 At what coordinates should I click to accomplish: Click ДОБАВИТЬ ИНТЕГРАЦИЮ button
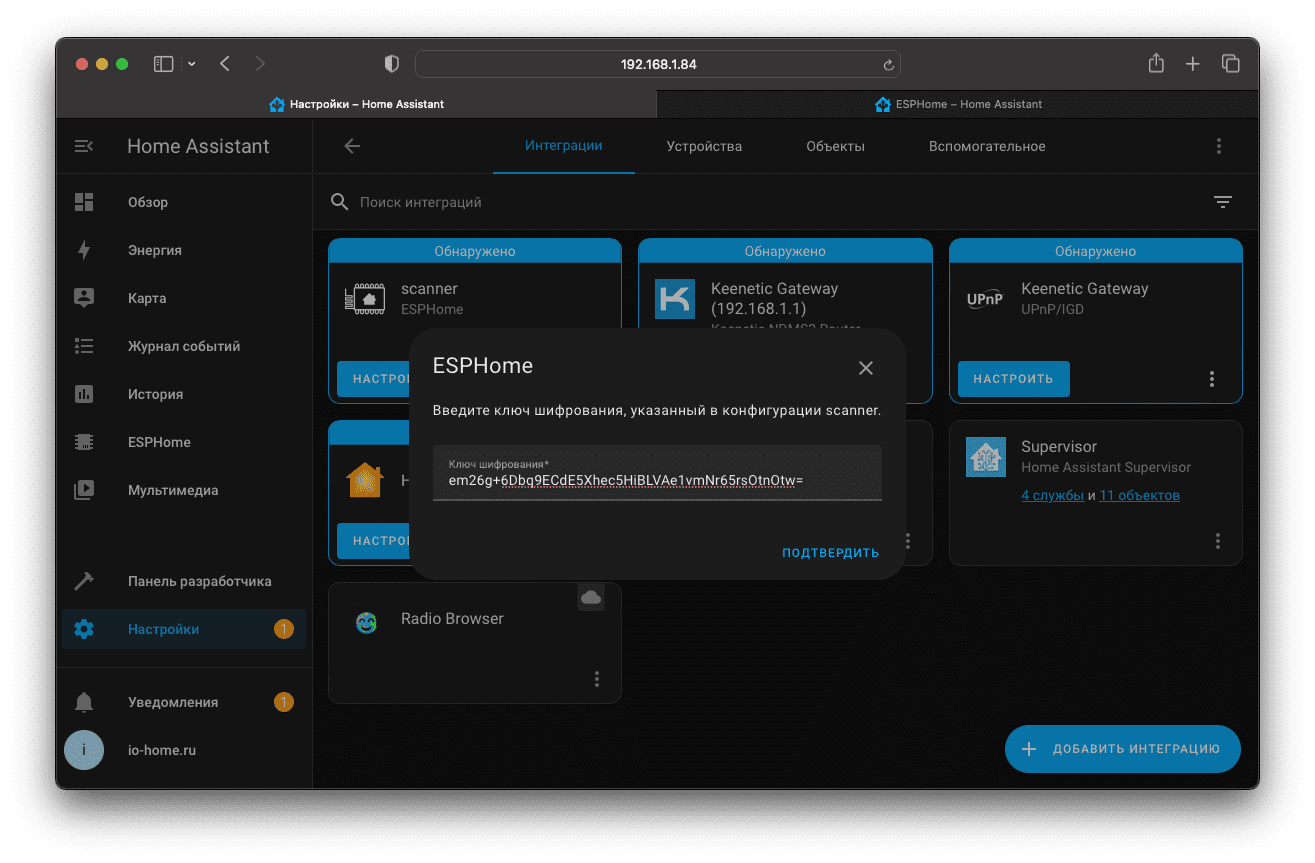click(x=1122, y=749)
